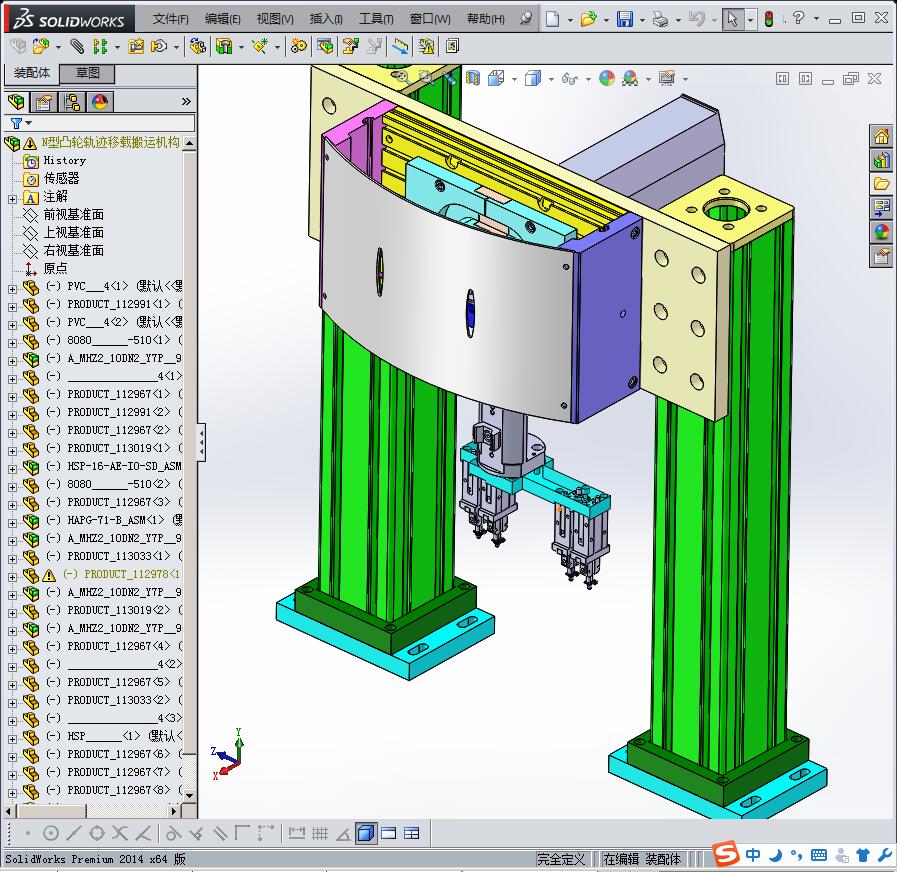Click the Open file folder icon

[x=588, y=19]
